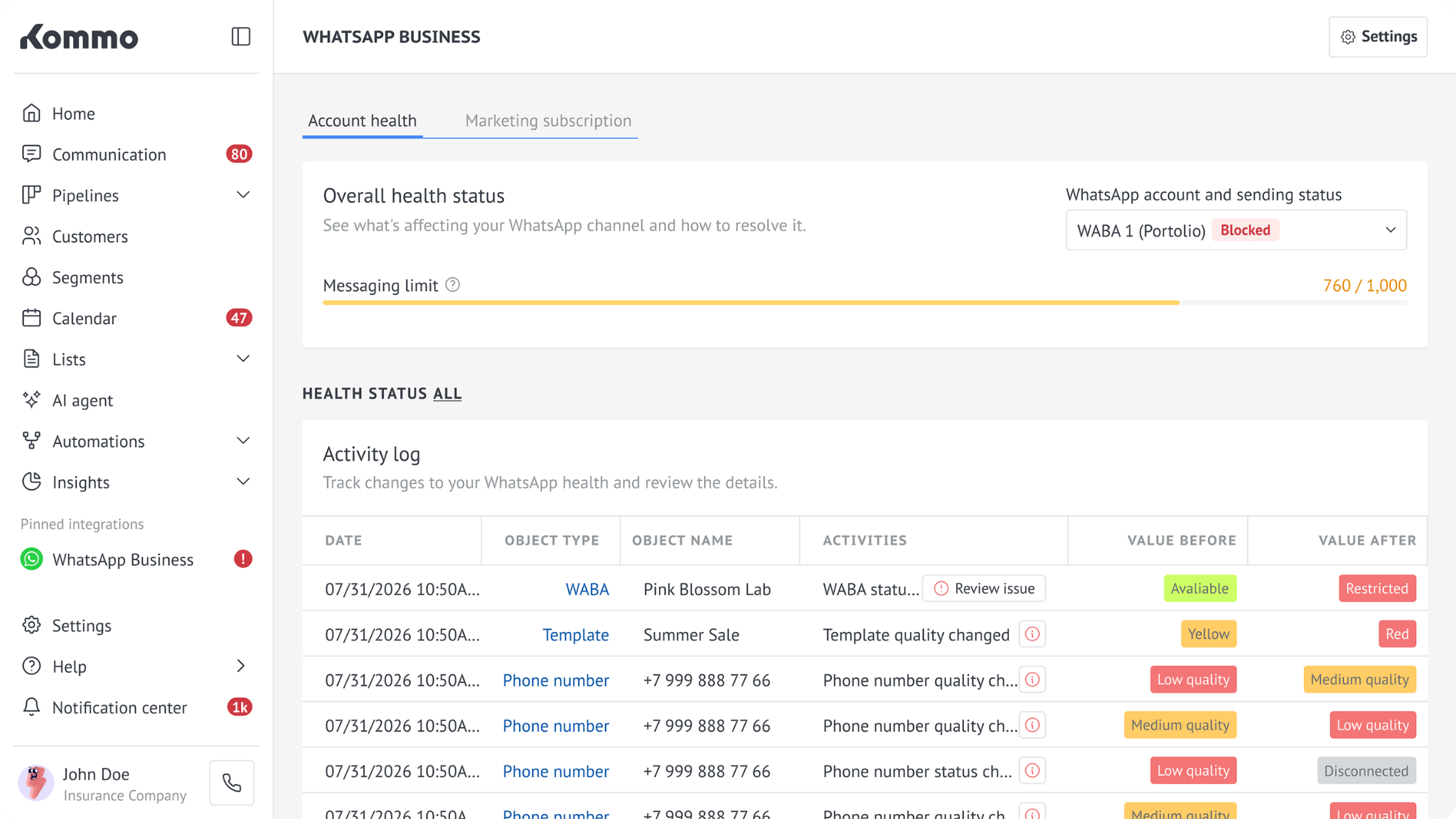Click the Restricted status badge
Screen dimensions: 1456x819
[1377, 589]
